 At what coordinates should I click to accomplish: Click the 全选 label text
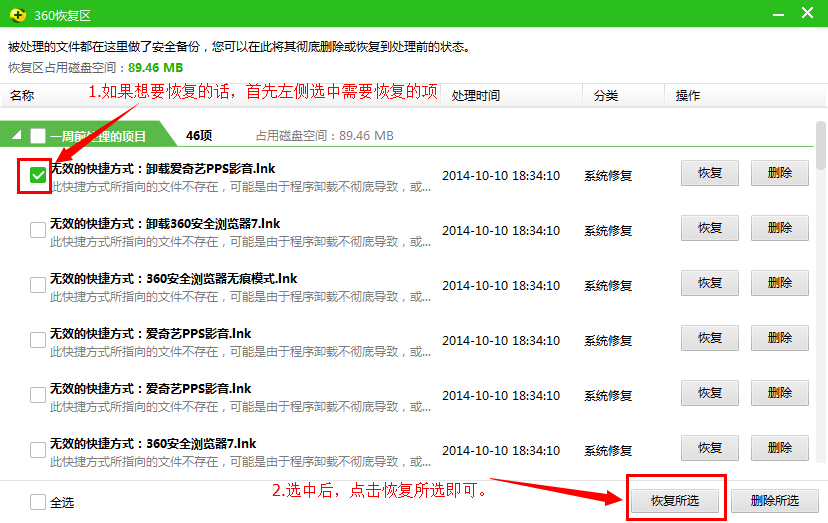(x=62, y=502)
